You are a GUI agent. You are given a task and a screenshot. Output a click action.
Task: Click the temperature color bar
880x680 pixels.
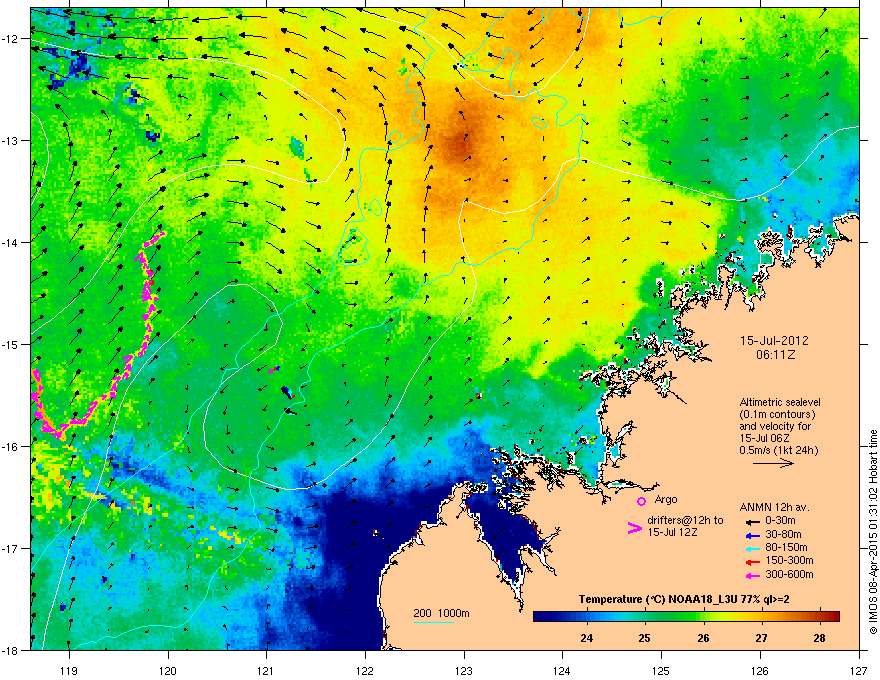pos(686,617)
